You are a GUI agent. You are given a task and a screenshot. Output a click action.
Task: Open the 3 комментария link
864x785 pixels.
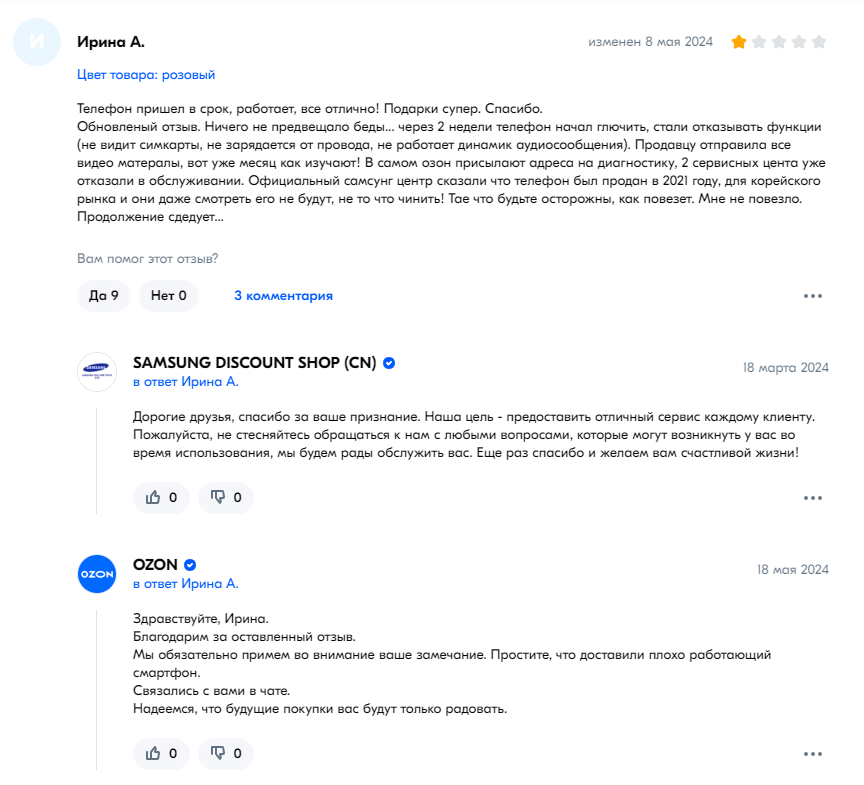(x=283, y=296)
